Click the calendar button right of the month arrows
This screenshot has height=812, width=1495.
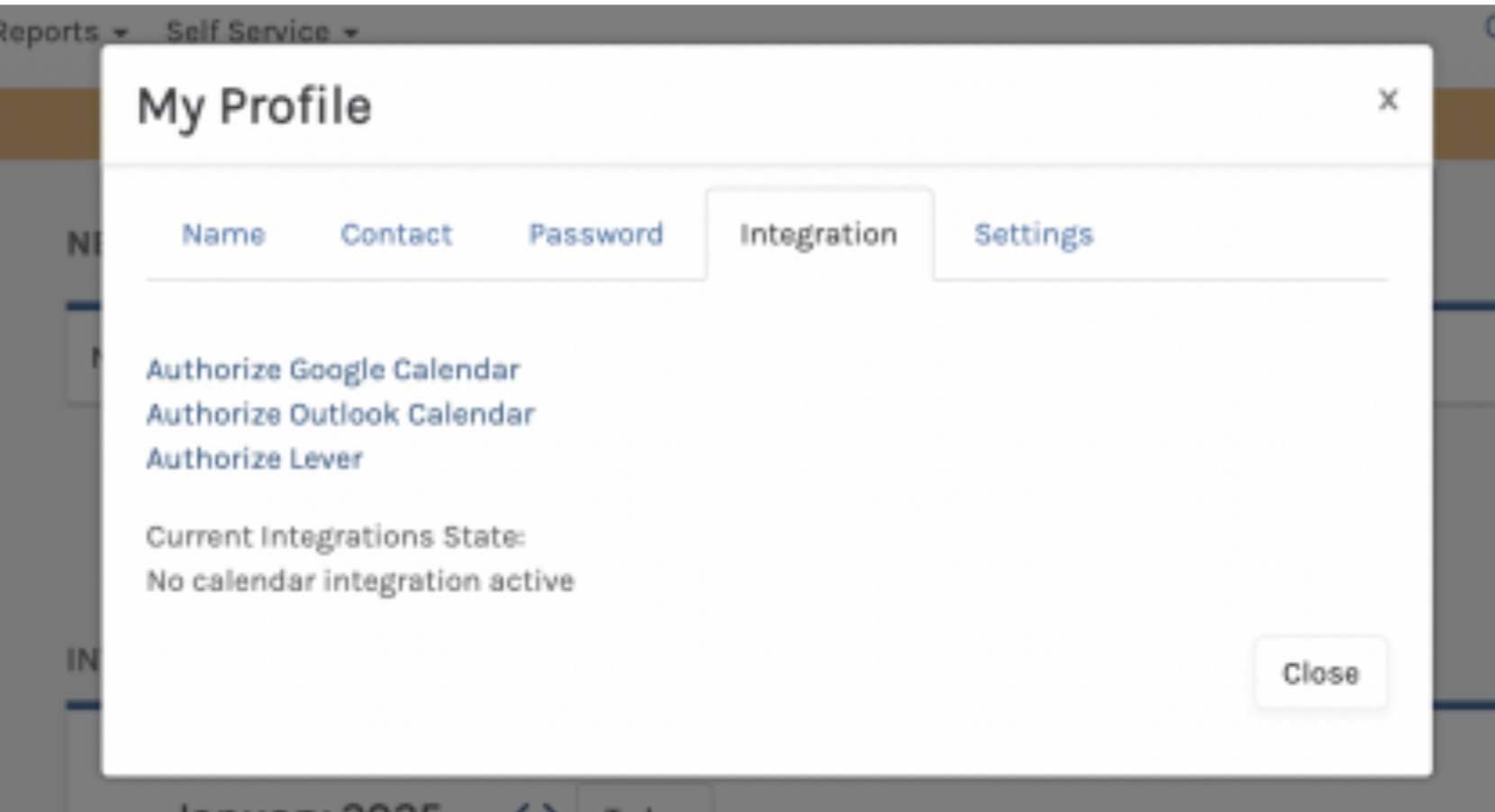[x=644, y=799]
